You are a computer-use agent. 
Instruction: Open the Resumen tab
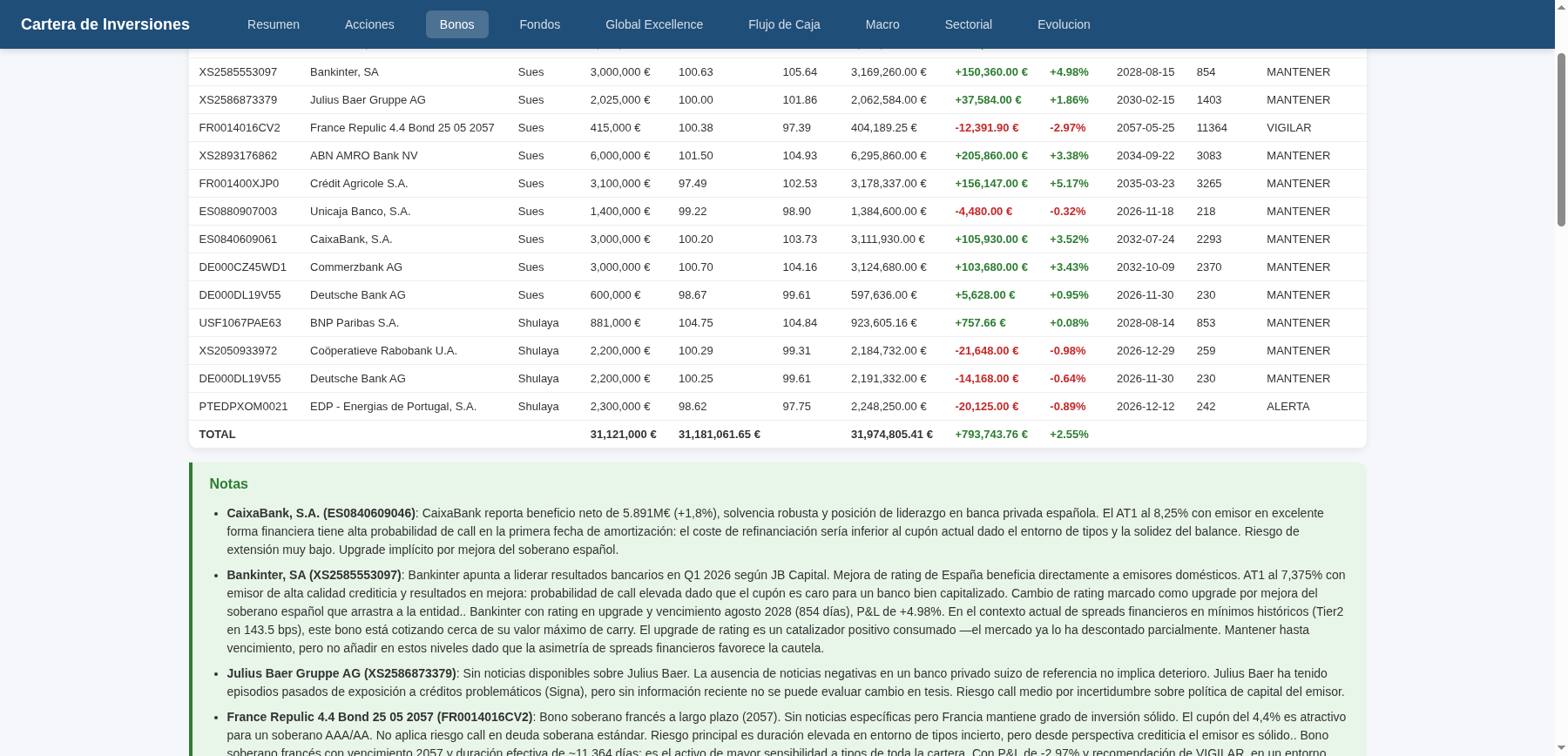tap(273, 24)
